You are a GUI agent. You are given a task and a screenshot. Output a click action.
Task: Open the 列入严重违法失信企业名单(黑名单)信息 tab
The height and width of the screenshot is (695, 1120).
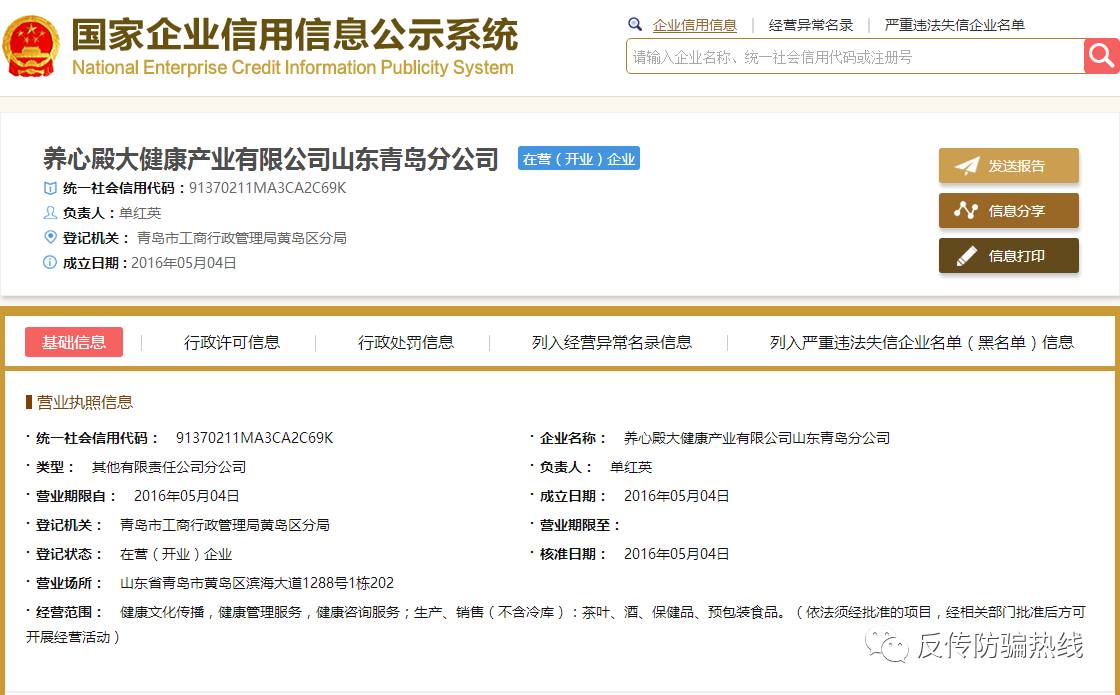(x=921, y=342)
